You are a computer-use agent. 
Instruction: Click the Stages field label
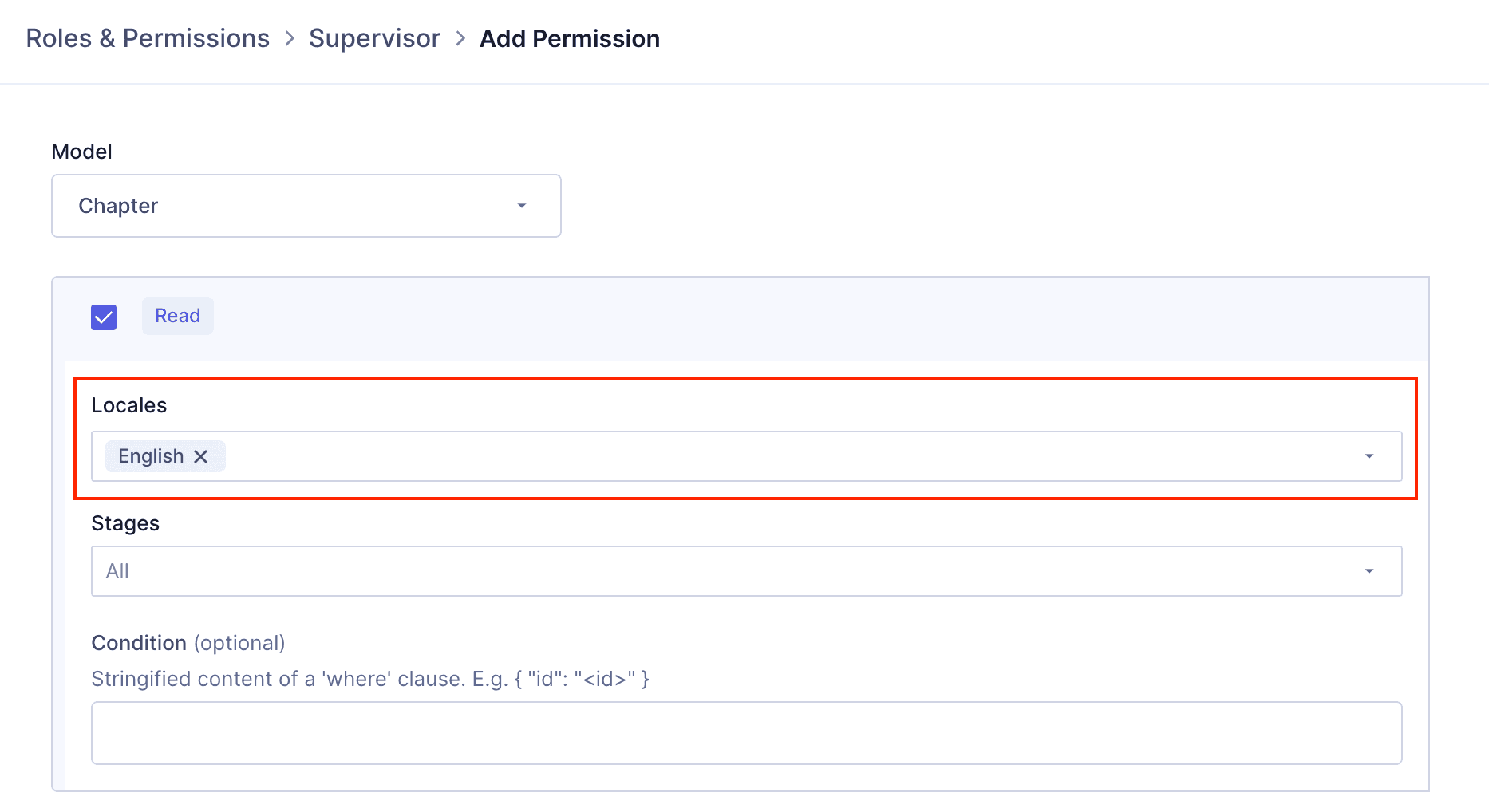click(125, 523)
